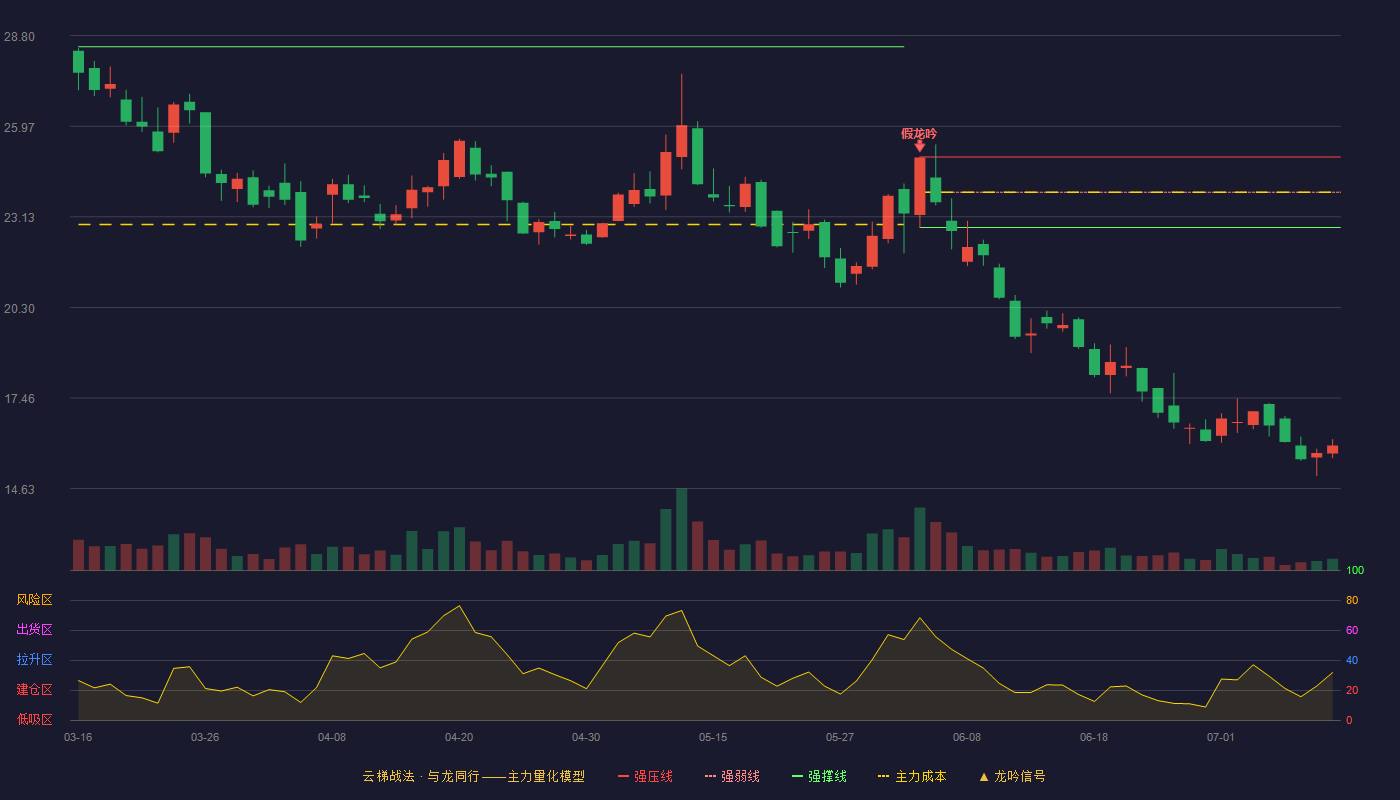
Task: Click the 05-15 date label
Action: 713,737
